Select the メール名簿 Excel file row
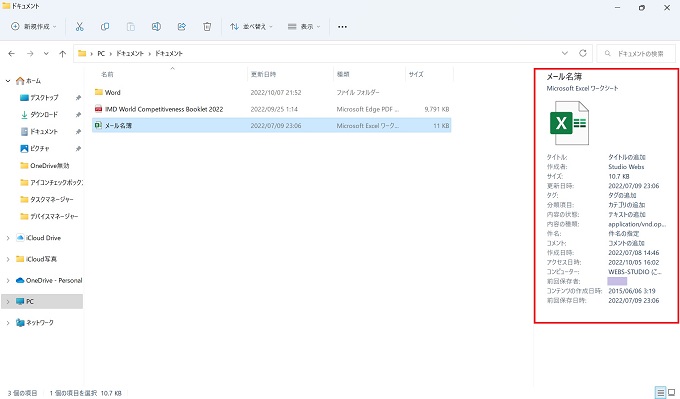This screenshot has width=680, height=399. point(271,125)
